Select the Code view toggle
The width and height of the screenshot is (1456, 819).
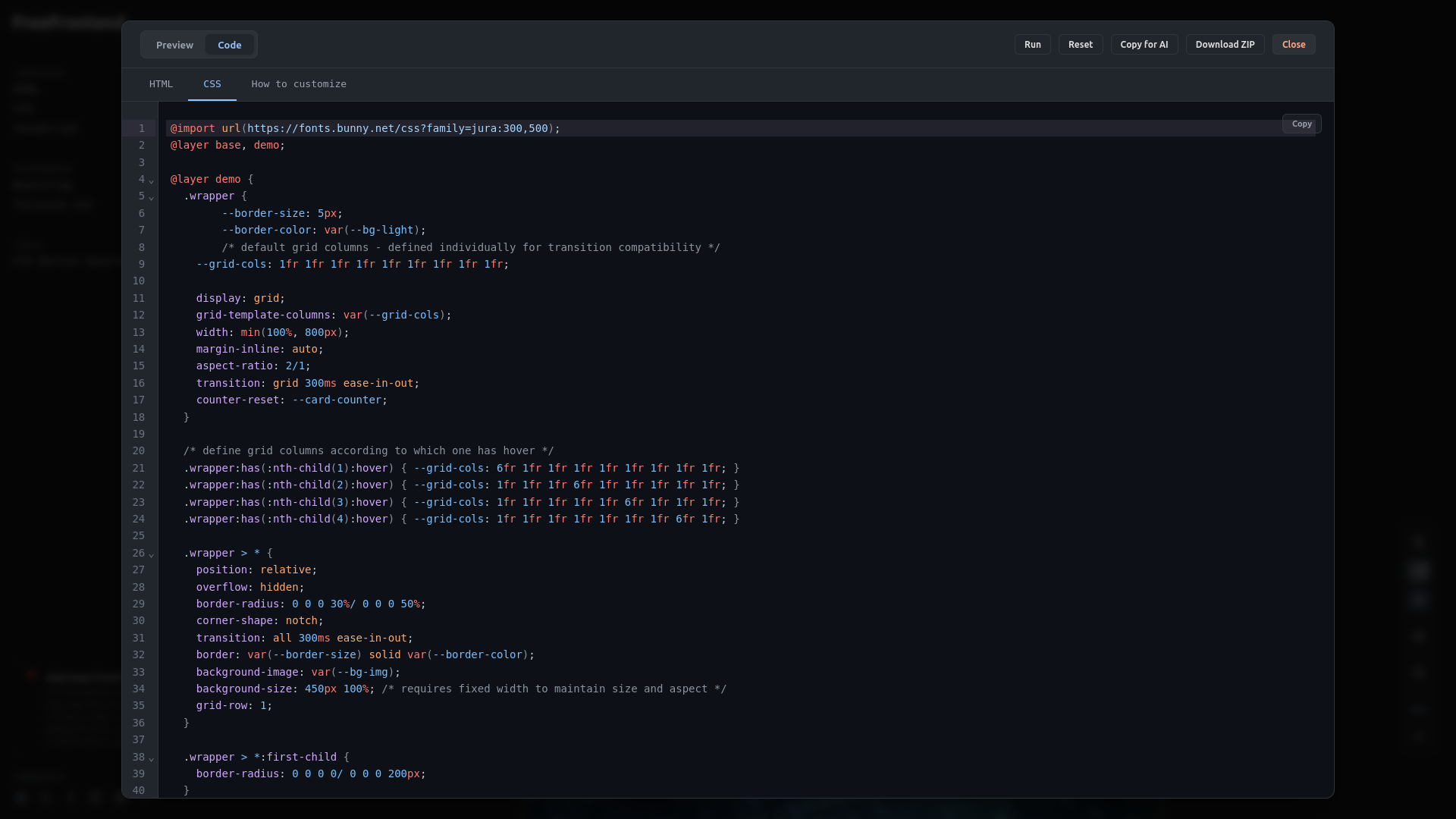click(x=229, y=45)
